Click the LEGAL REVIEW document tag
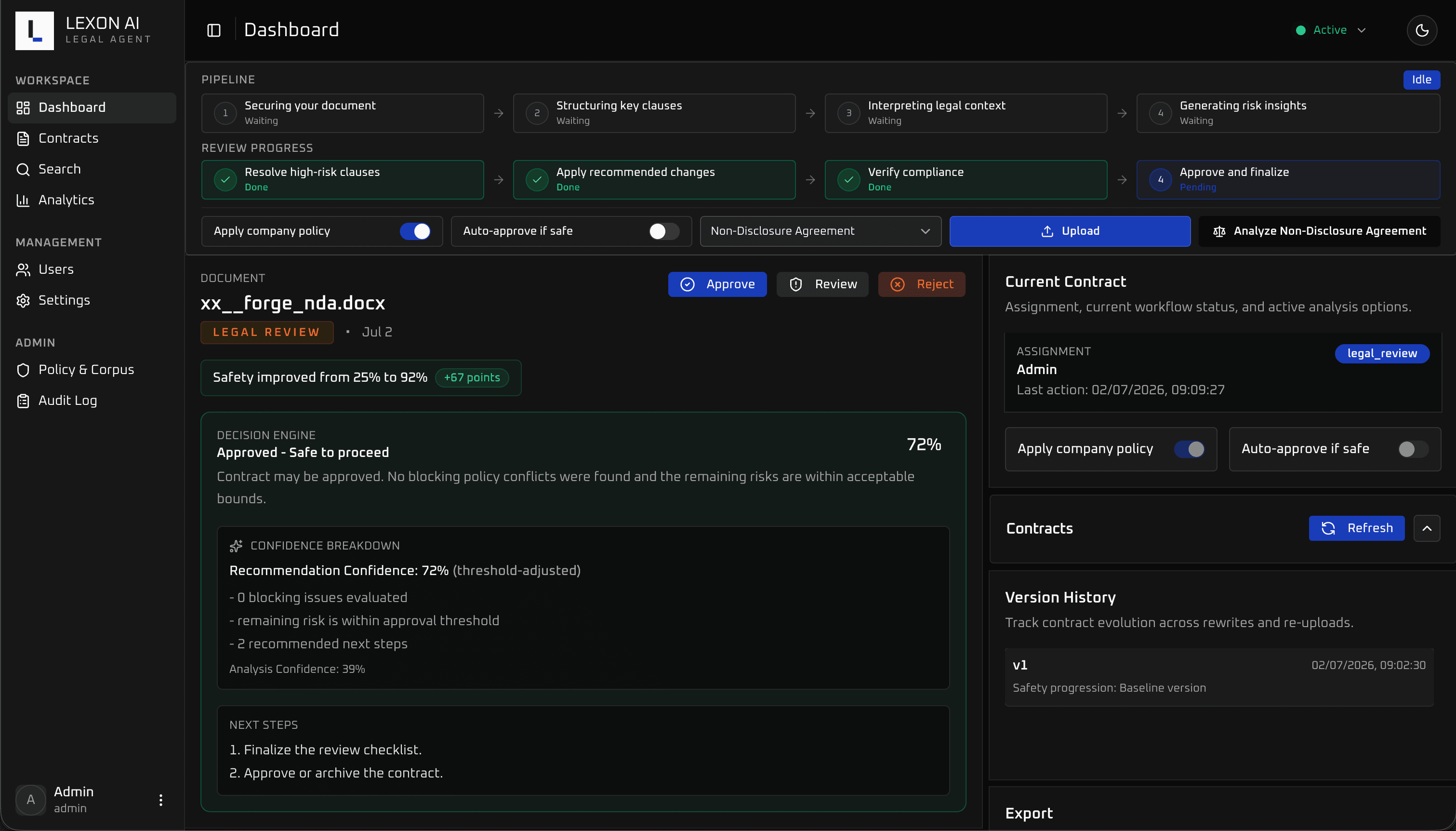 [x=267, y=333]
